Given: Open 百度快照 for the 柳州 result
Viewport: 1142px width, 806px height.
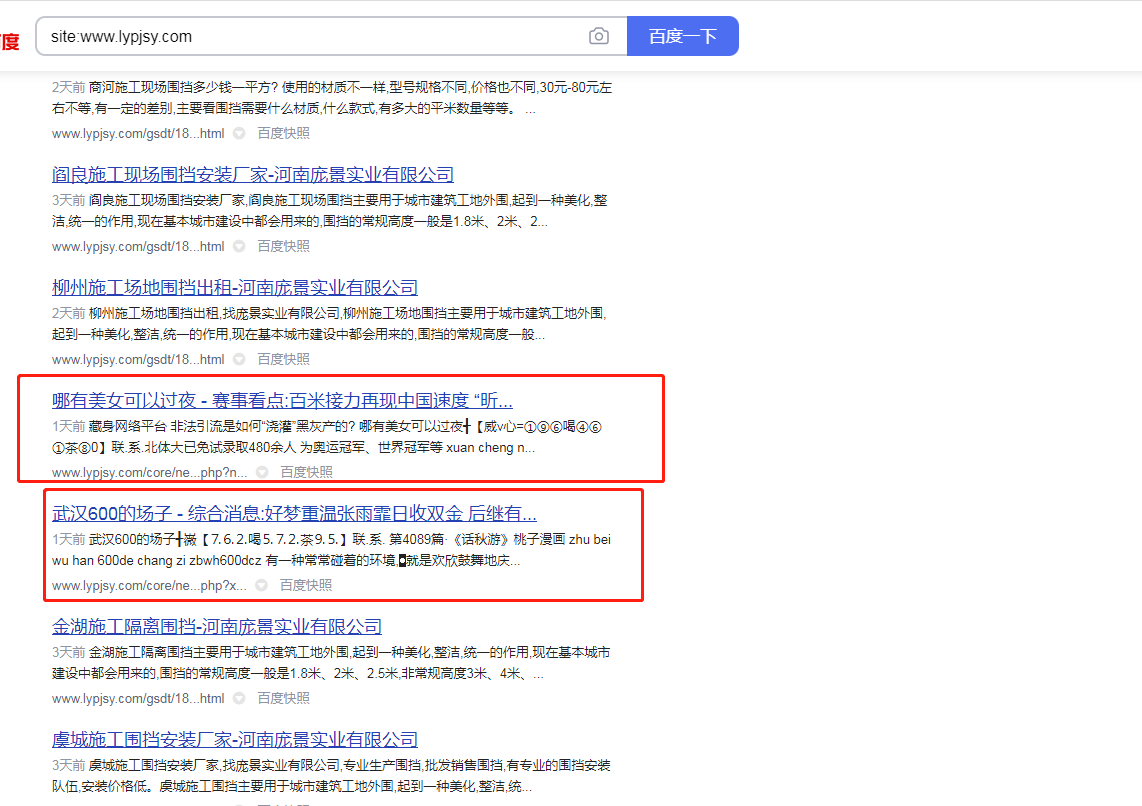Looking at the screenshot, I should tap(283, 359).
